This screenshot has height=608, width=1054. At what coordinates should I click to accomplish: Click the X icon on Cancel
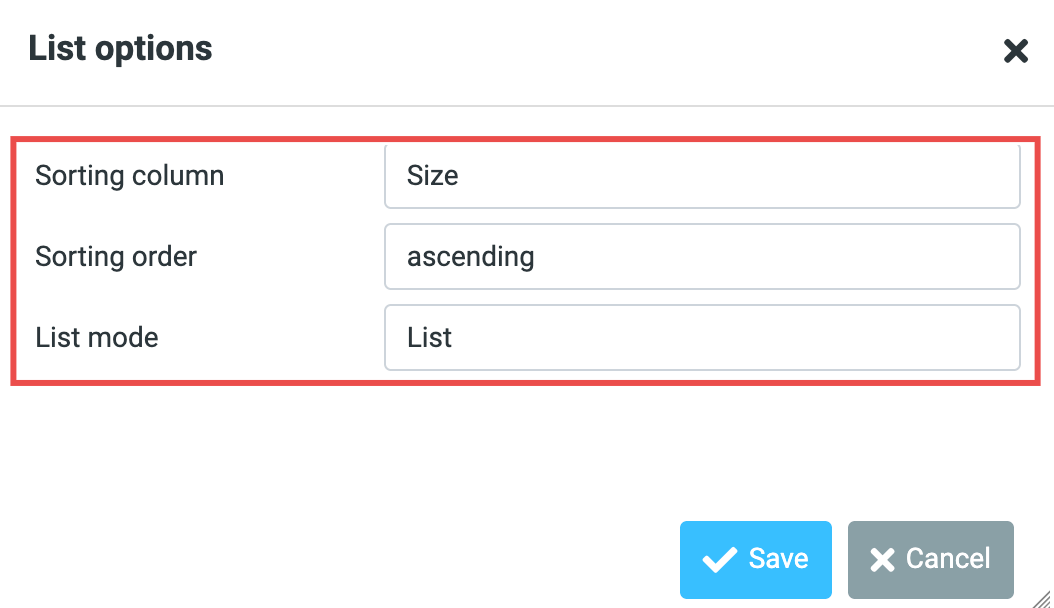tap(882, 559)
